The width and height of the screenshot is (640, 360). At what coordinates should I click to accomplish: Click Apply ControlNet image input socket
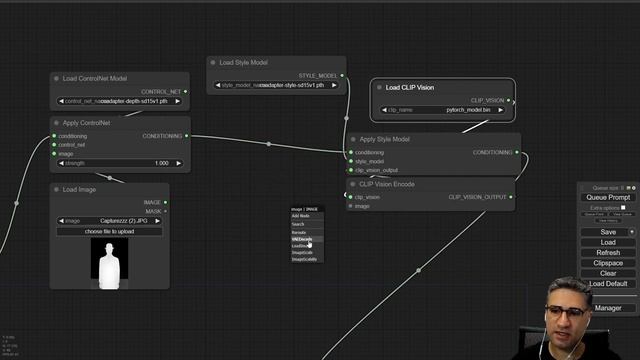[54, 154]
